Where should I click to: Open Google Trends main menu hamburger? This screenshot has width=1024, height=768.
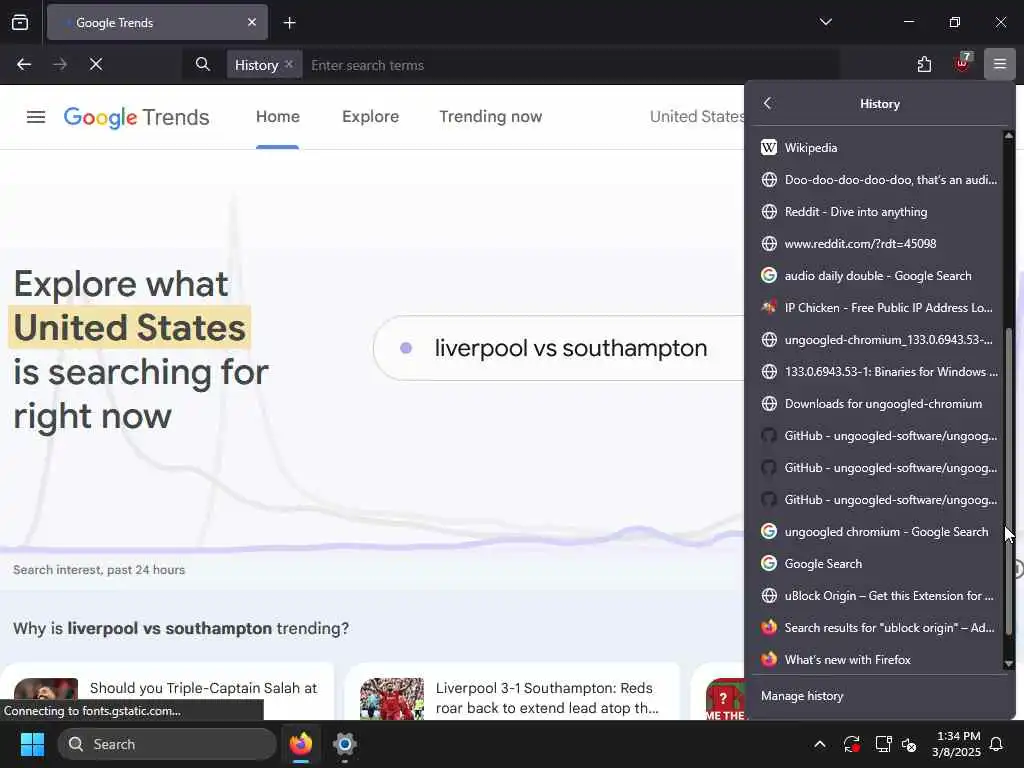pos(36,117)
